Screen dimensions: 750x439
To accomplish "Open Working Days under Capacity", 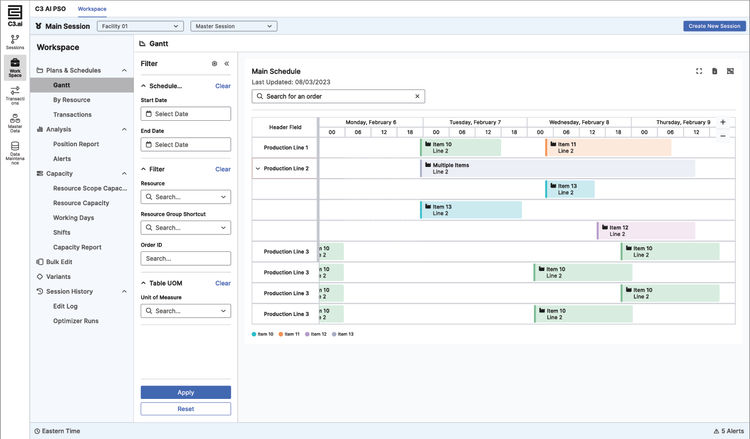I will coord(73,218).
